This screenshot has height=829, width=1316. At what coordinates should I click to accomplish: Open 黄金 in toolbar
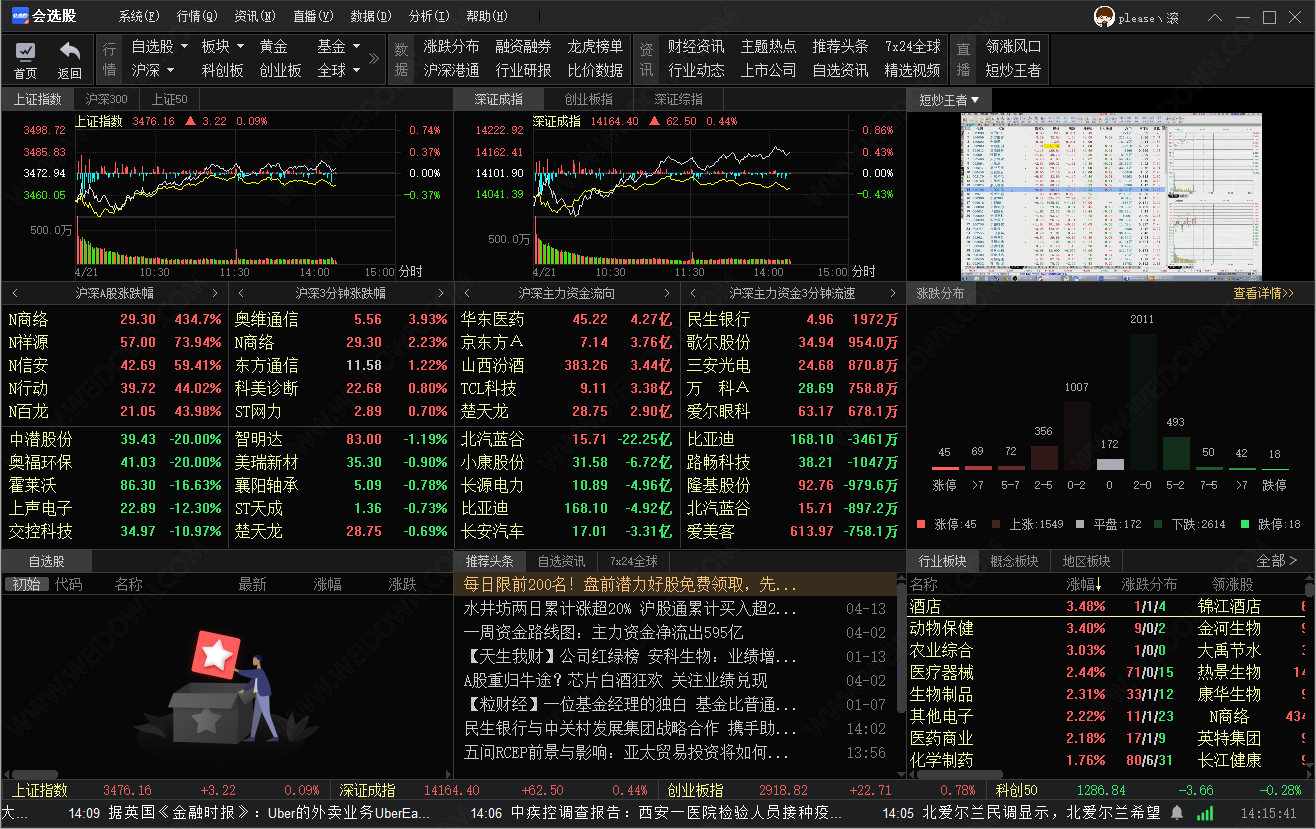(273, 46)
